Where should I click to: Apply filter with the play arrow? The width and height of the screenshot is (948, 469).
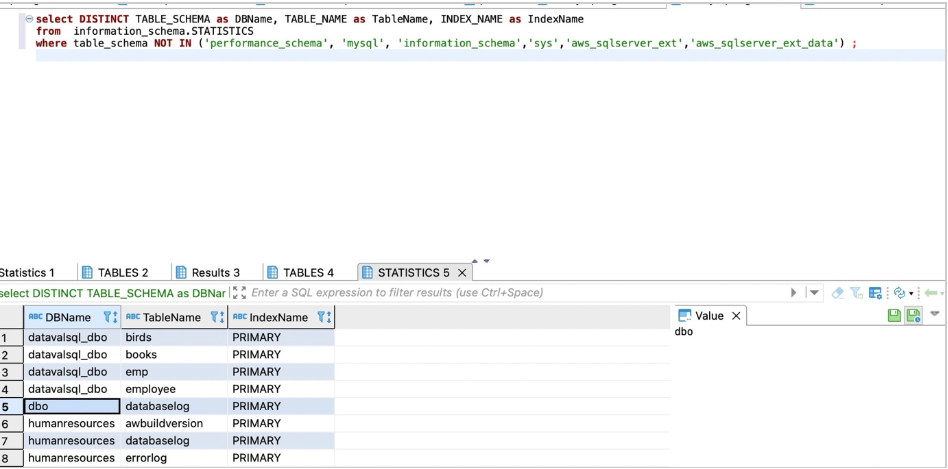pos(794,293)
